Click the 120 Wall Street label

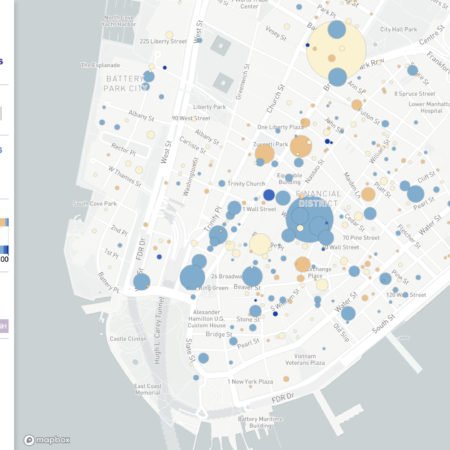pyautogui.click(x=406, y=295)
